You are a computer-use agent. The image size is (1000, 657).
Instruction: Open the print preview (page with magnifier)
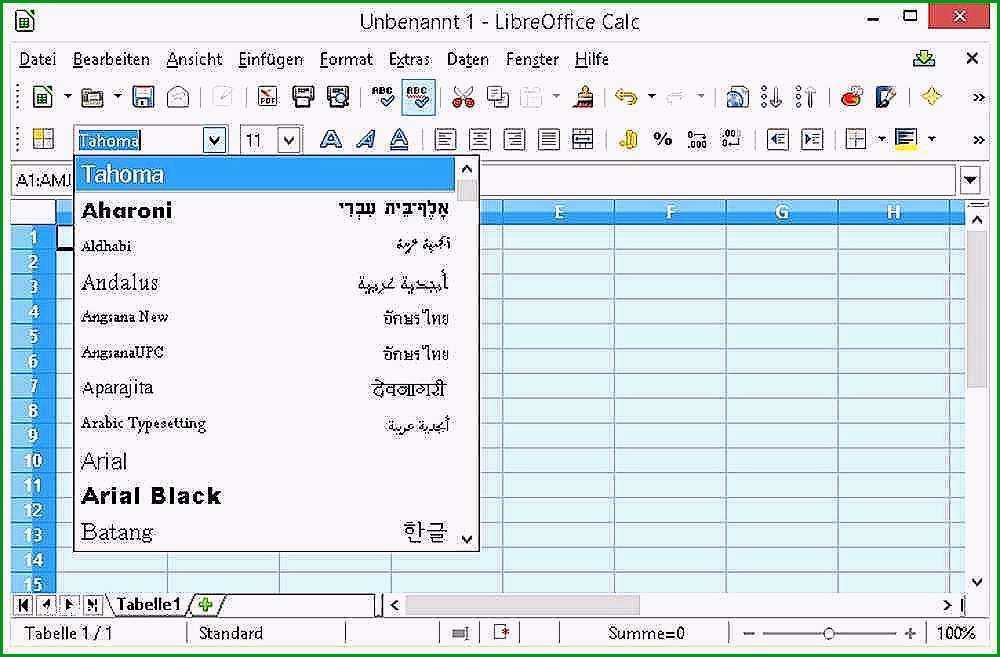coord(338,97)
